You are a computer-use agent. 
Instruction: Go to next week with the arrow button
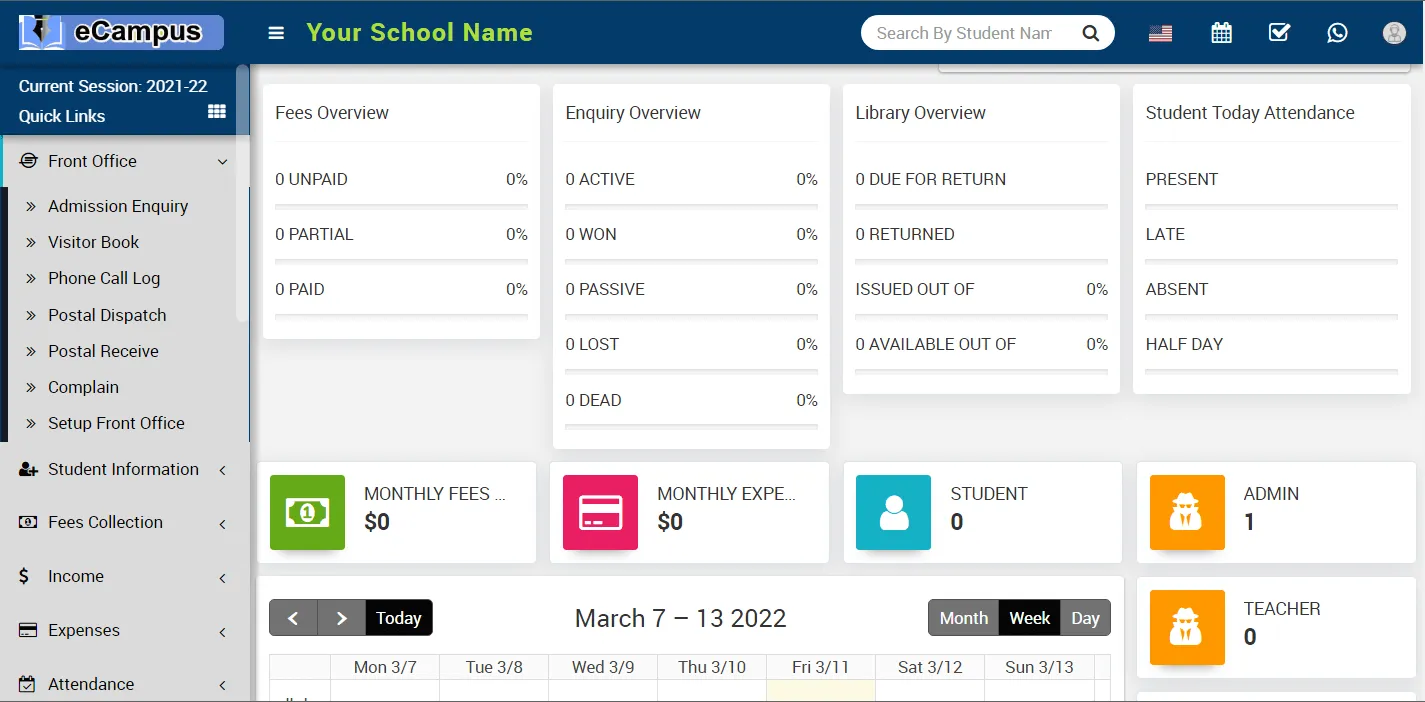pos(341,618)
